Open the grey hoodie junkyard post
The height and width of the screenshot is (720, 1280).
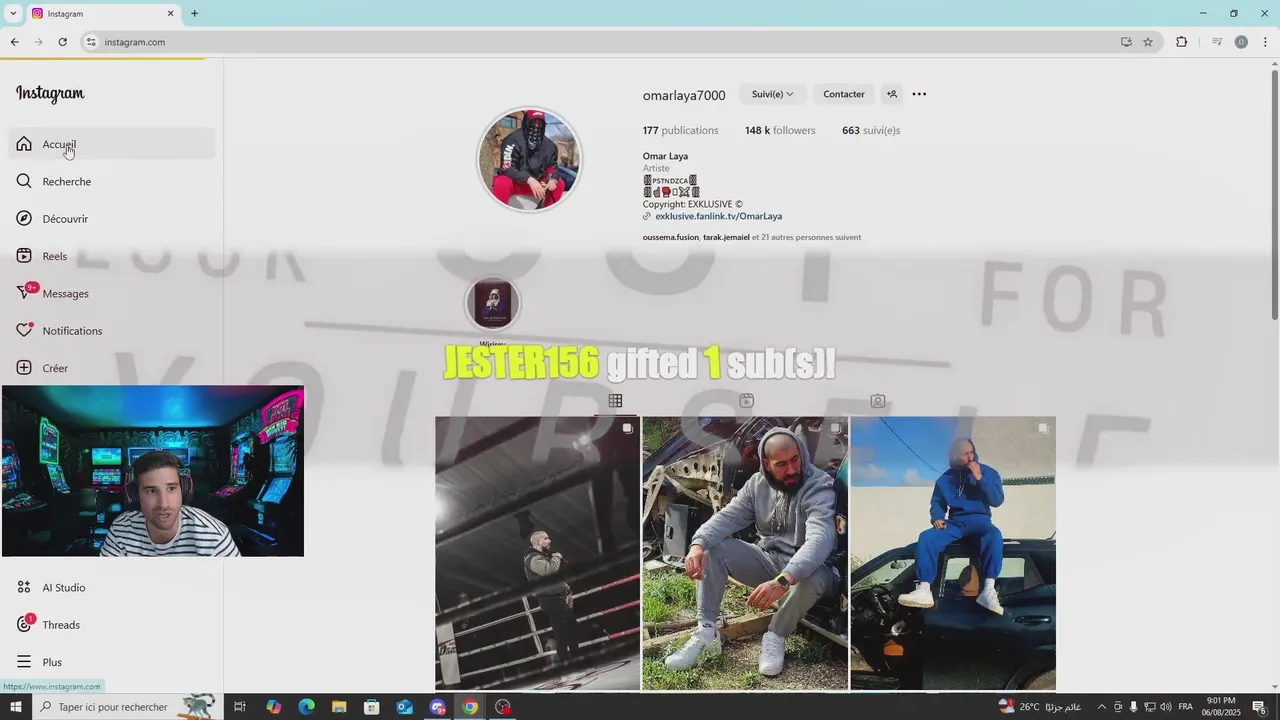click(745, 553)
